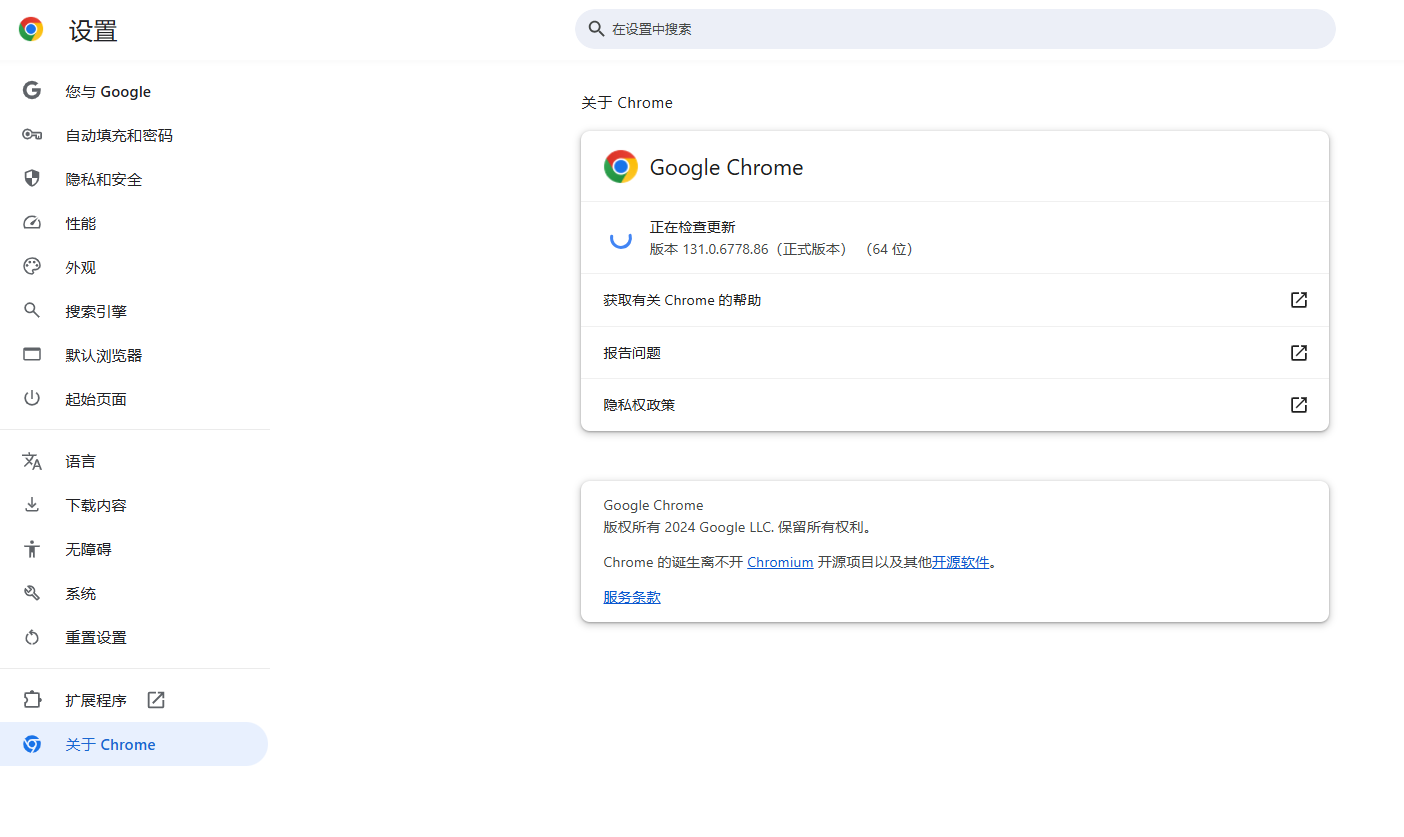Go to 无障碍 settings
The image size is (1404, 837).
point(134,549)
